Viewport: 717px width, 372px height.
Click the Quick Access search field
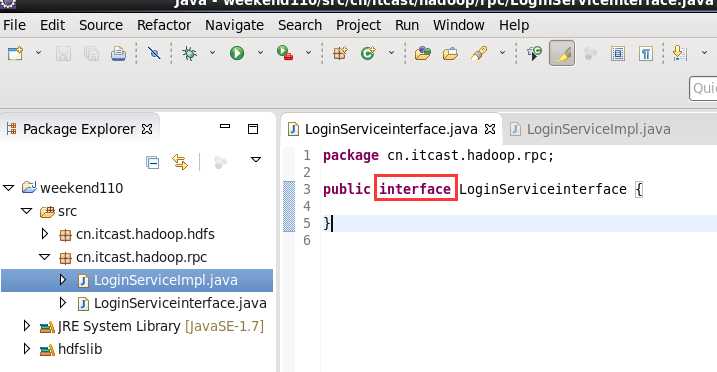tap(703, 88)
